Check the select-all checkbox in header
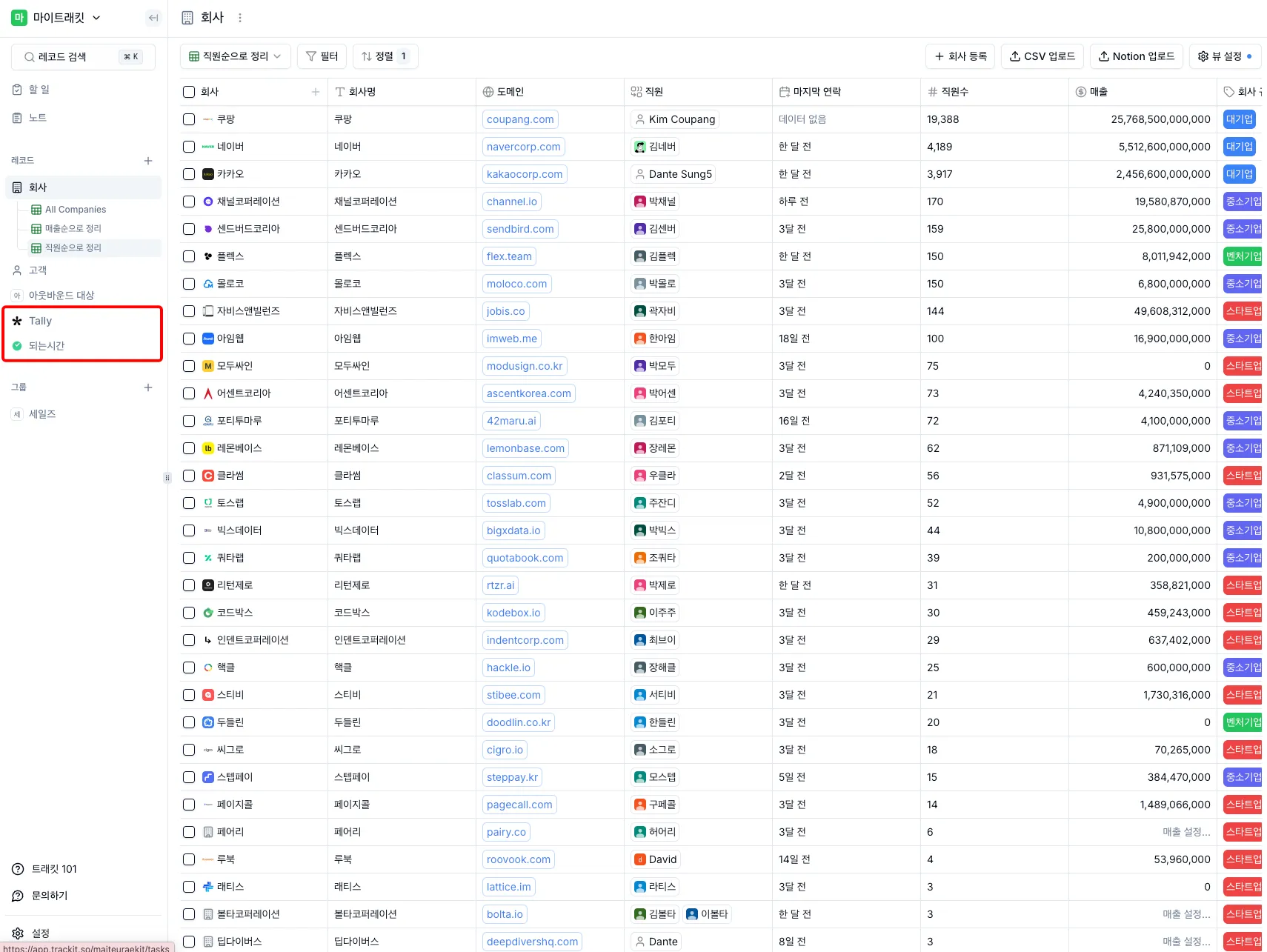The height and width of the screenshot is (952, 1267). pyautogui.click(x=189, y=92)
